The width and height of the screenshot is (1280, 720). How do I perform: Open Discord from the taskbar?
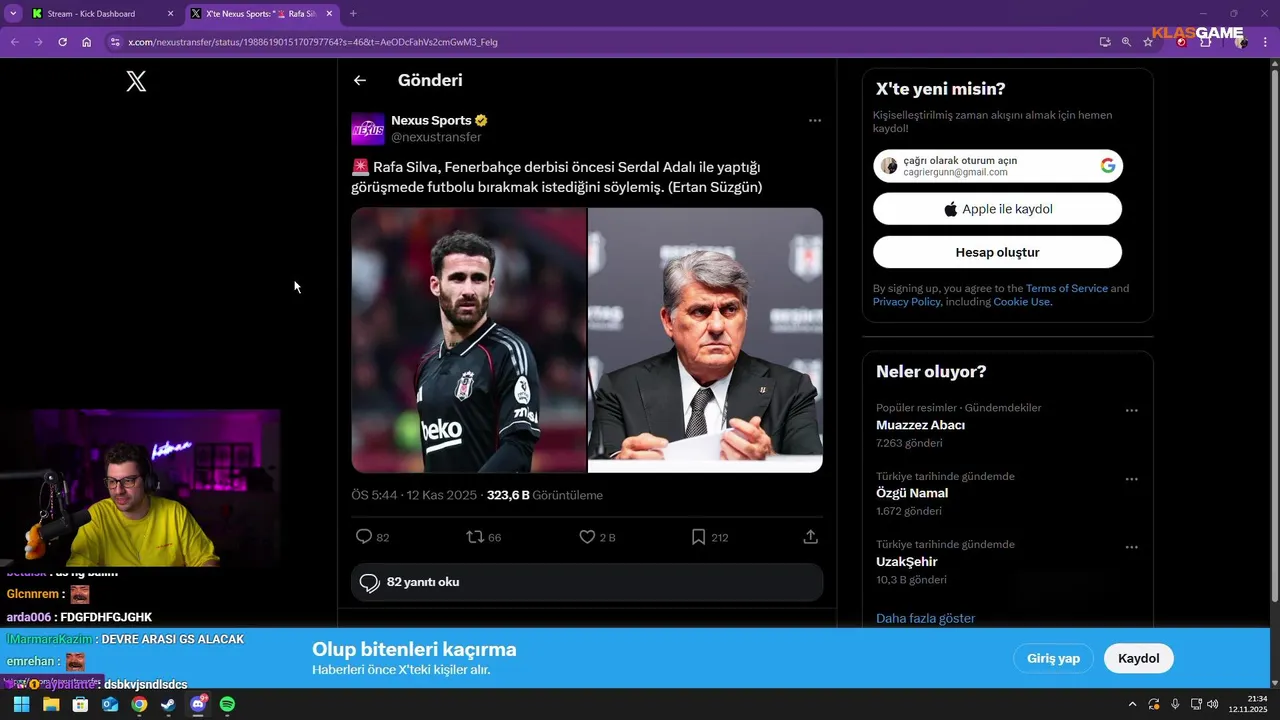tap(198, 704)
